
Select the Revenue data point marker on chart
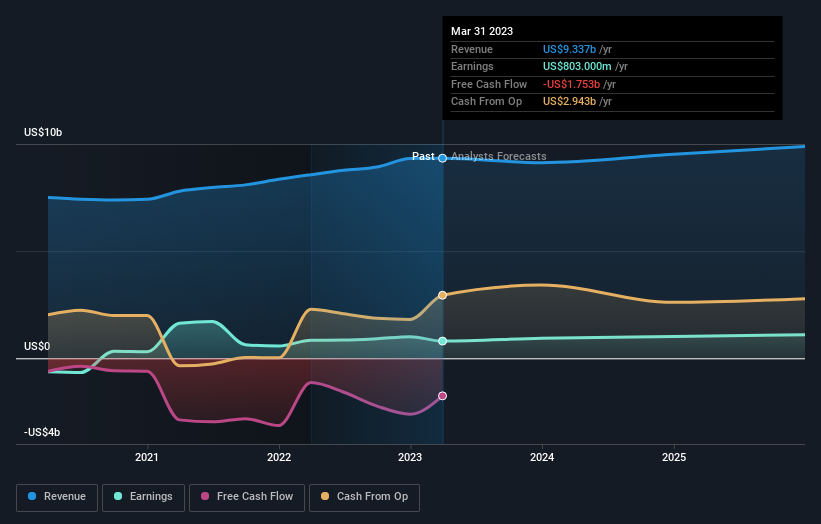point(442,158)
